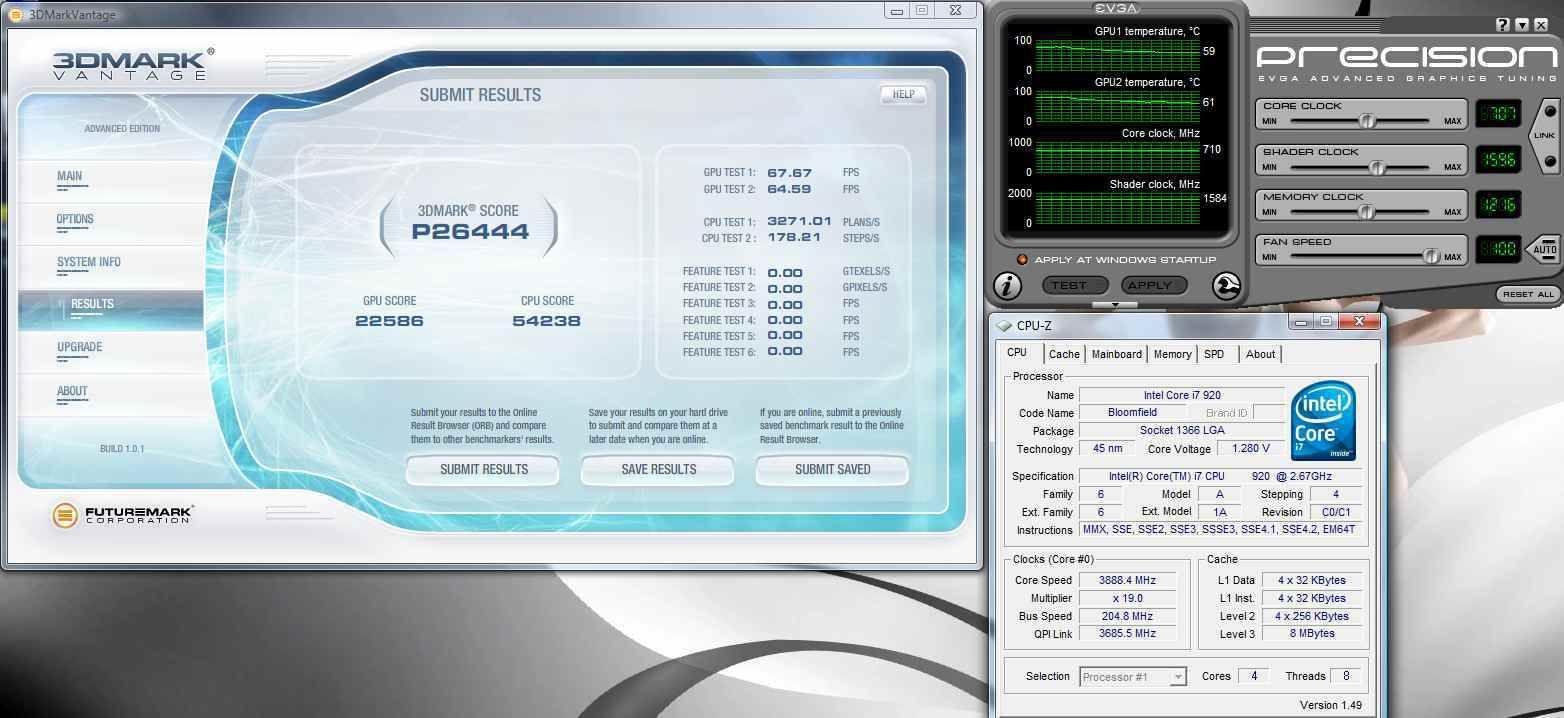Viewport: 1564px width, 718px height.
Task: Click CPU TEST 2 value 178.21
Action: pyautogui.click(x=794, y=237)
